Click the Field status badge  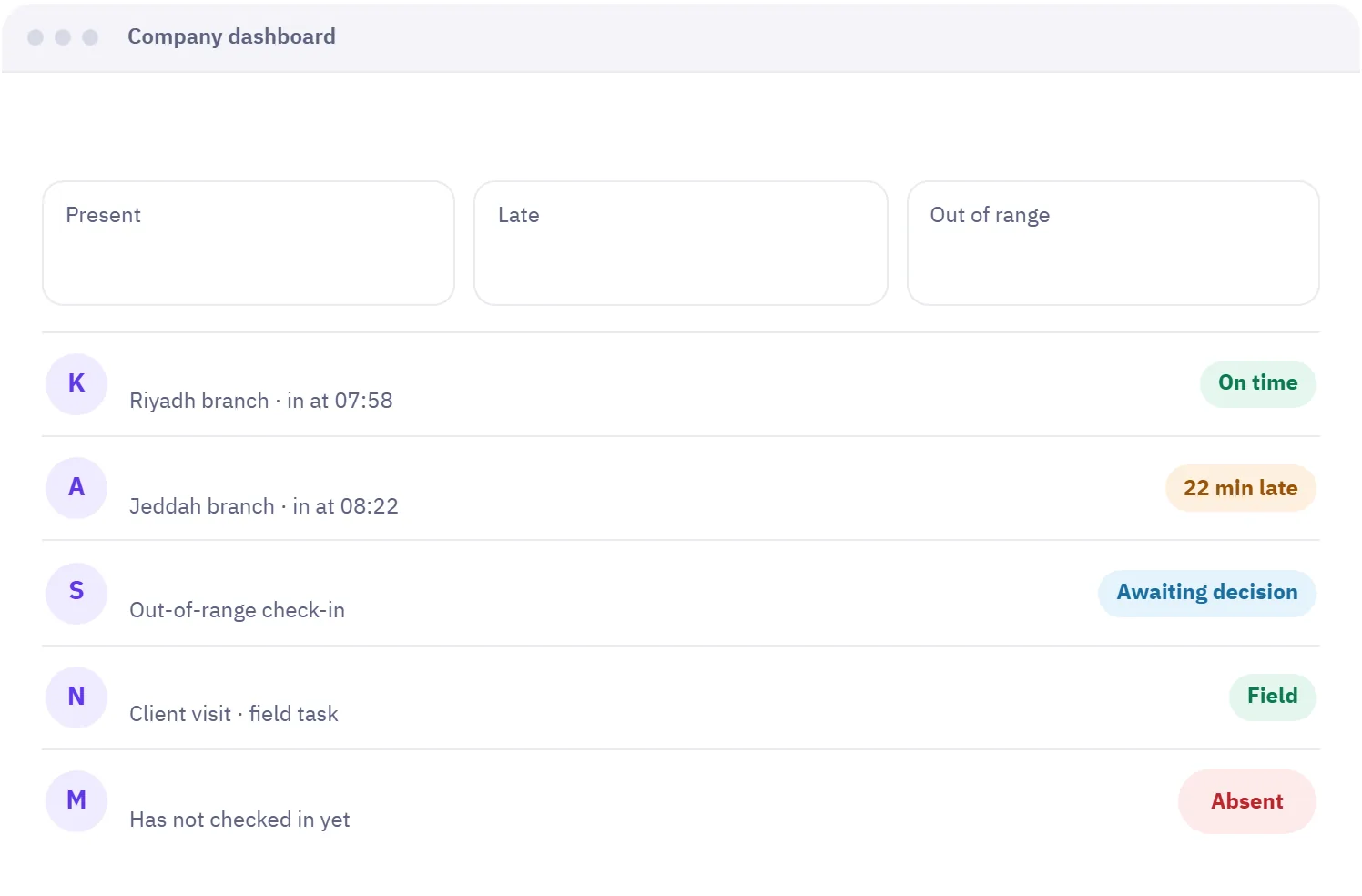point(1273,697)
